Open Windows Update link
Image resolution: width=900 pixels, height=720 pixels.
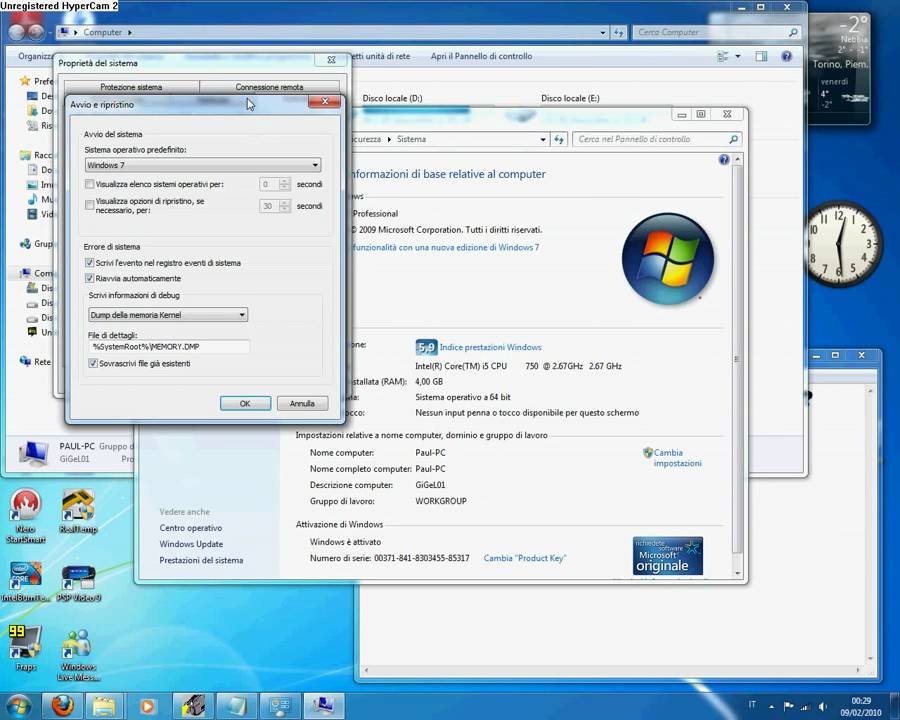pos(191,544)
